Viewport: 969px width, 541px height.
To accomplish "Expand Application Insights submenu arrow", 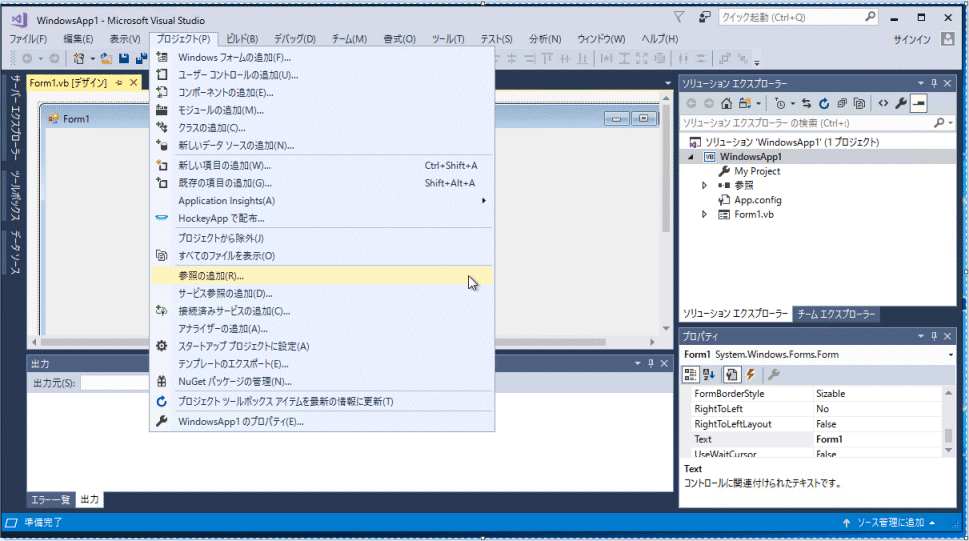I will pyautogui.click(x=484, y=200).
